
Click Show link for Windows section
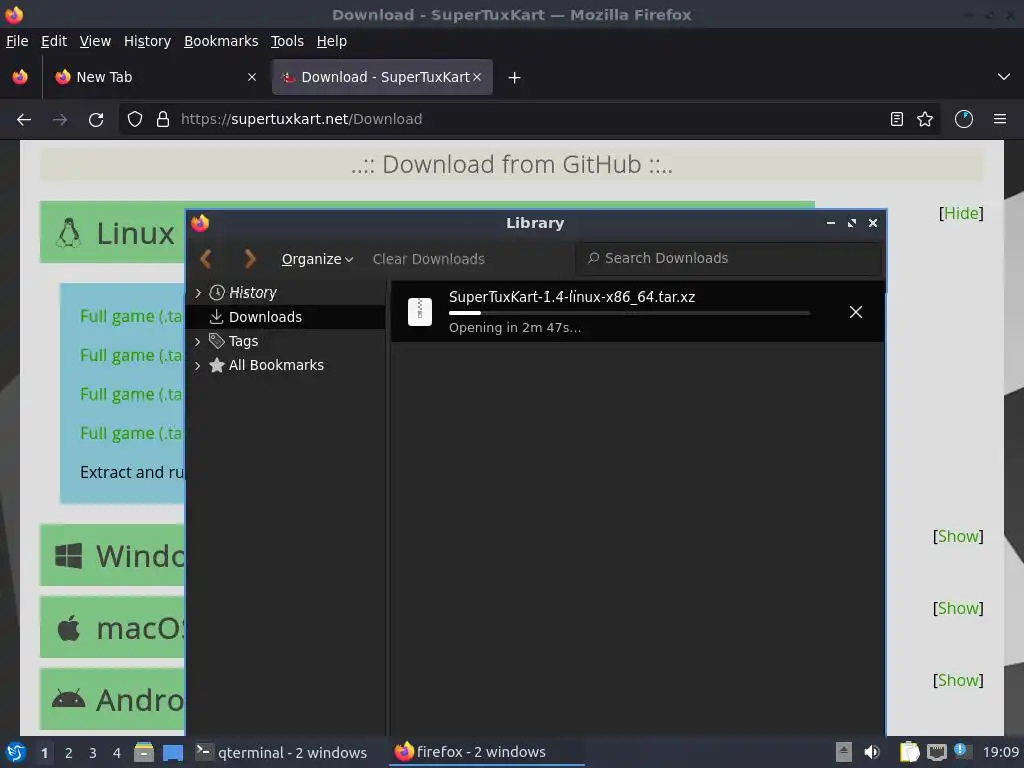click(958, 537)
